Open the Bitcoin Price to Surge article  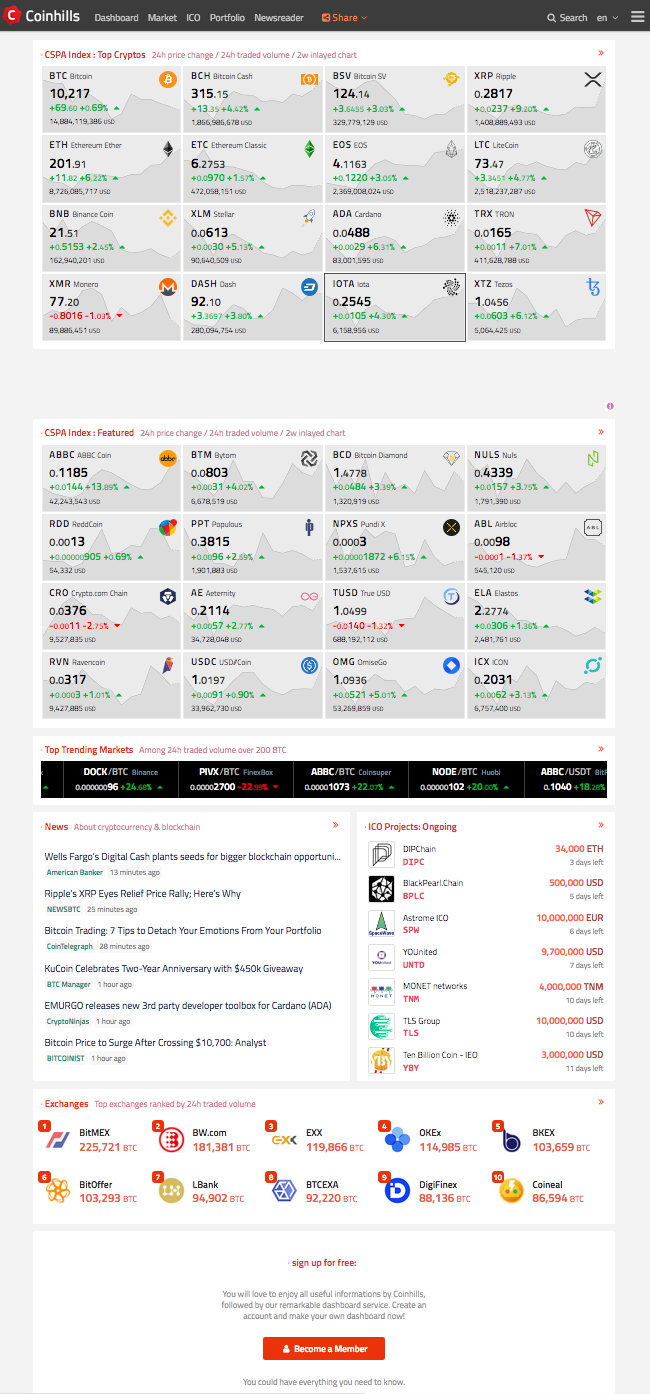tap(156, 1043)
